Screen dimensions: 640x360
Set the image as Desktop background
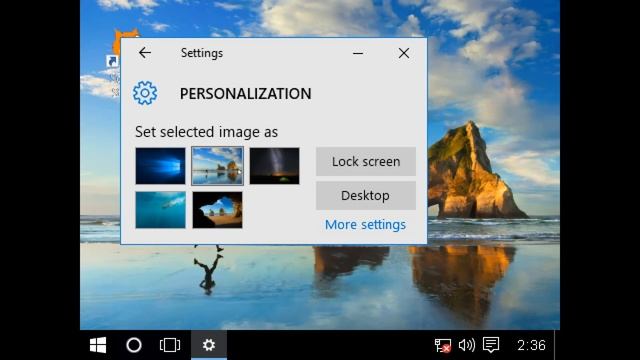pos(366,196)
